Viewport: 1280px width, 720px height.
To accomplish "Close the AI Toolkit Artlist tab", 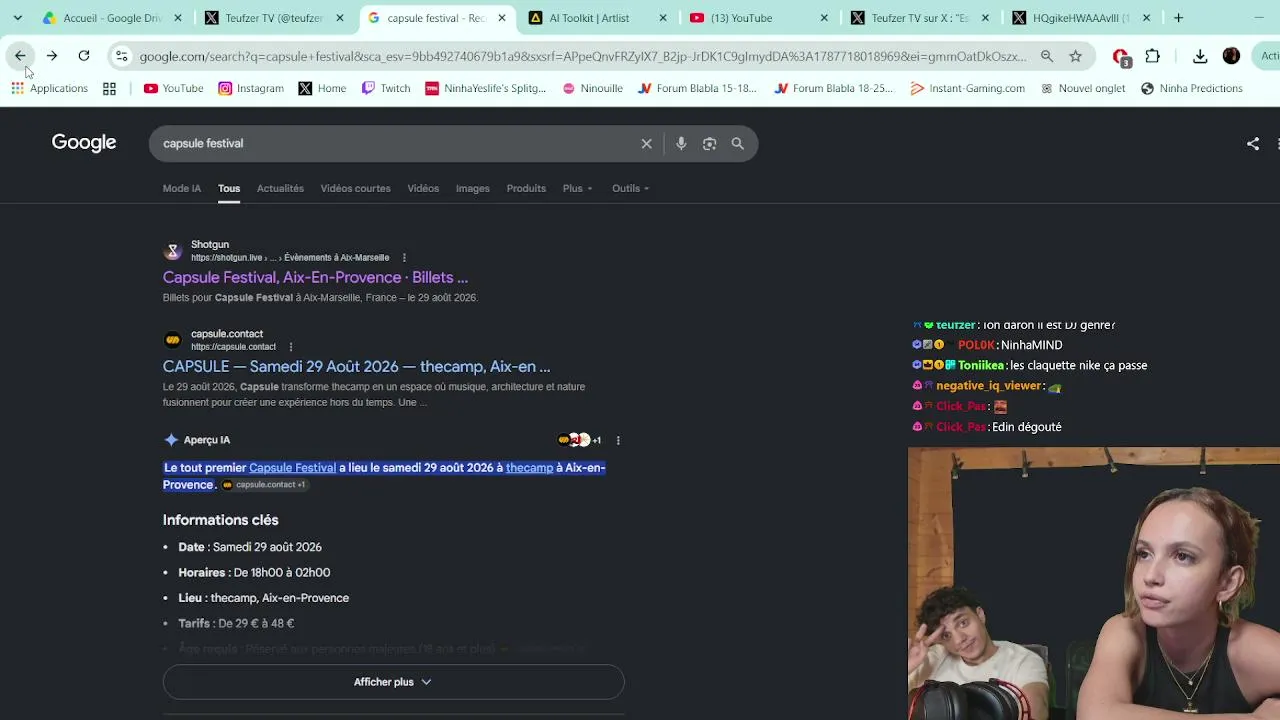I will (x=663, y=18).
